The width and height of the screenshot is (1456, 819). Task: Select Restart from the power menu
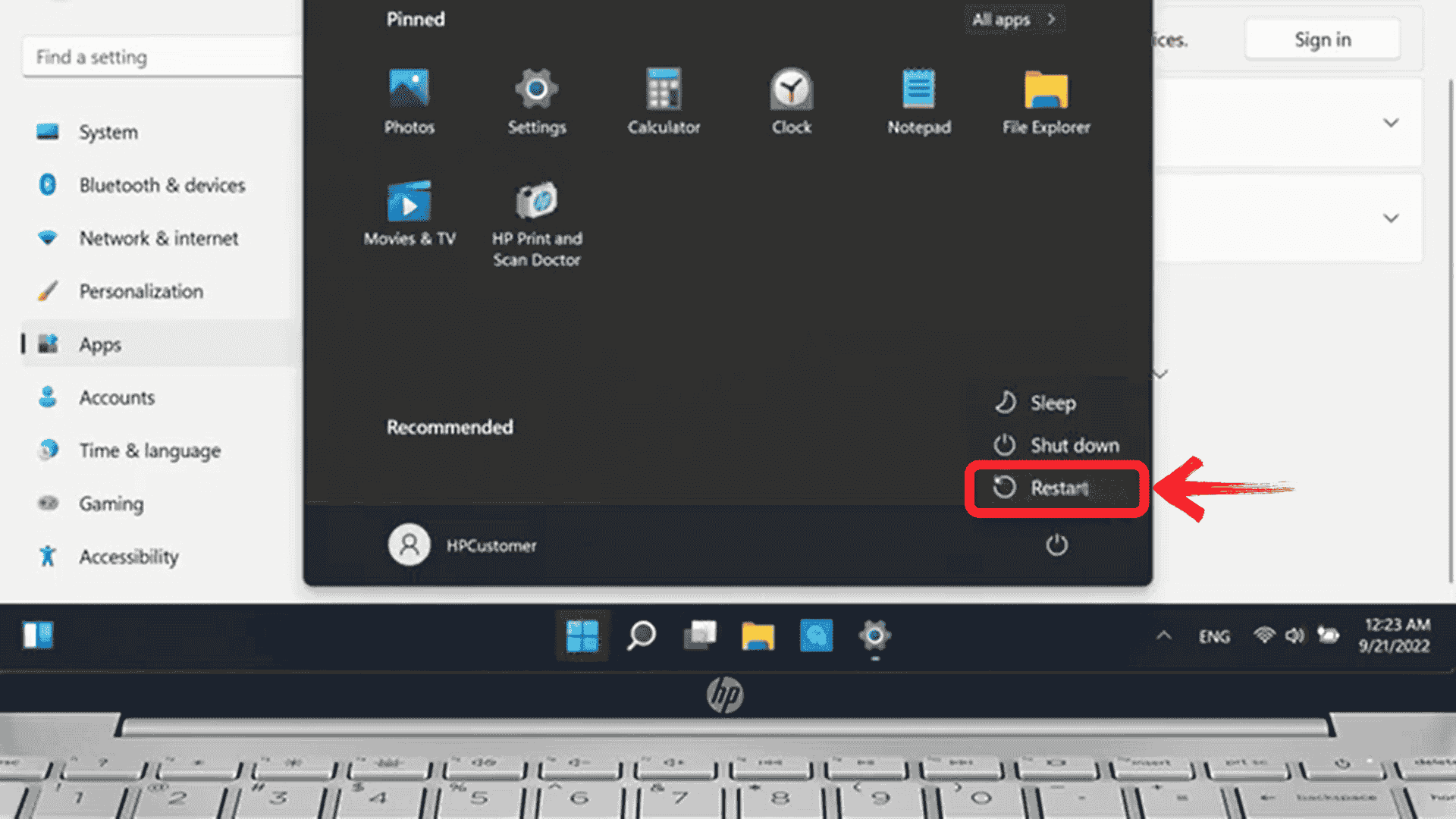pyautogui.click(x=1056, y=488)
